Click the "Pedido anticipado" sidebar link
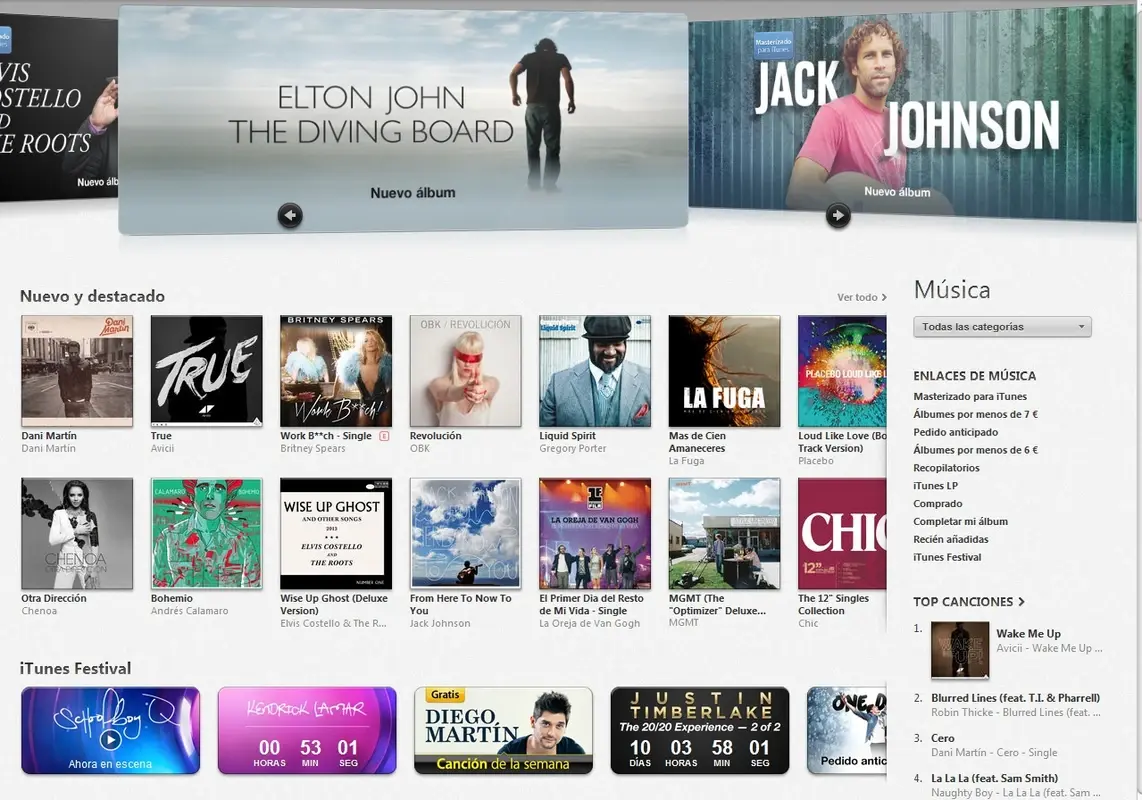Viewport: 1142px width, 800px height. tap(957, 431)
